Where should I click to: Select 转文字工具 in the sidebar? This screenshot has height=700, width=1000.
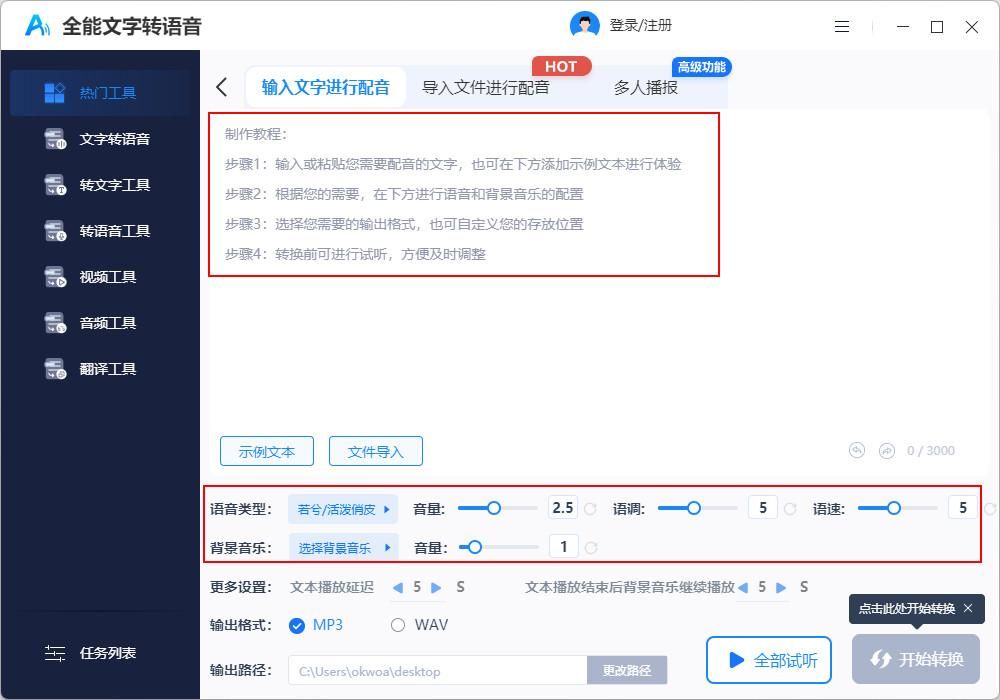click(100, 185)
